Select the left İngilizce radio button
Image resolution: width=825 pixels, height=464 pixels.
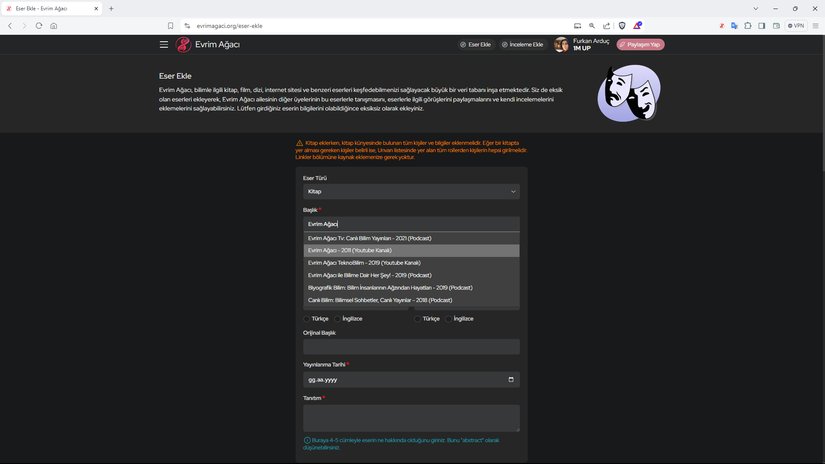pos(338,319)
